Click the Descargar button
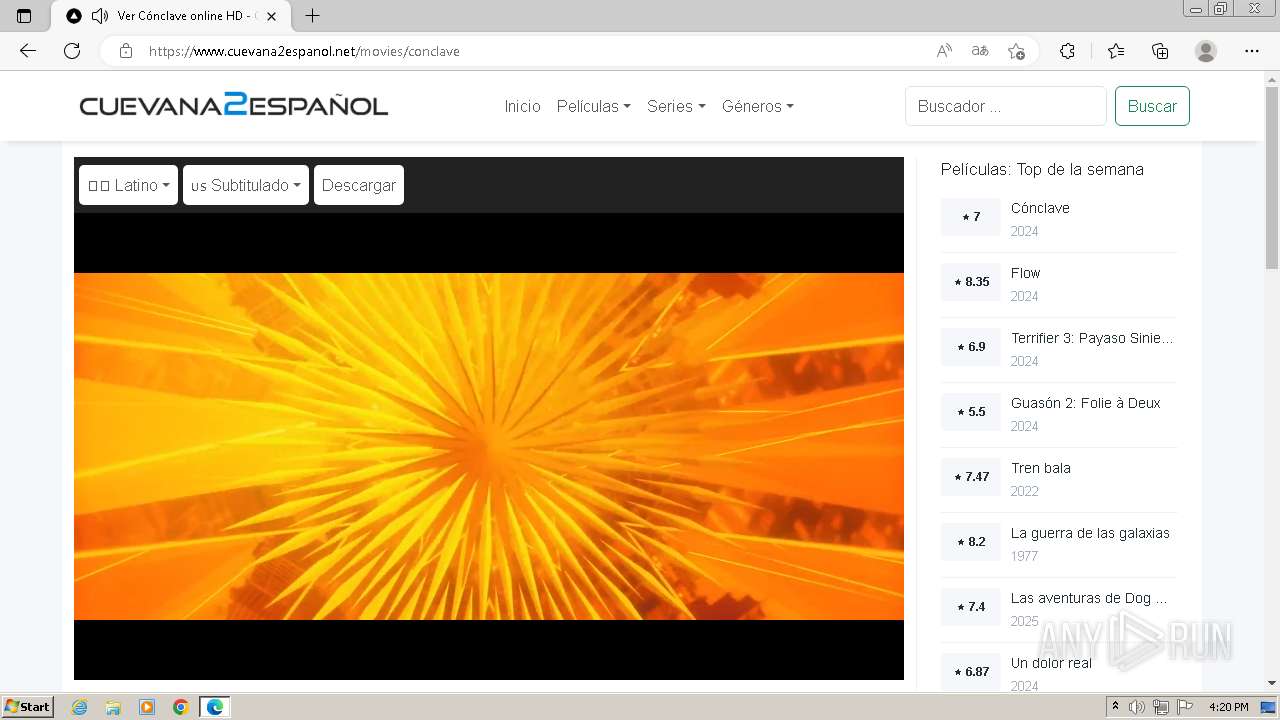 (x=359, y=185)
